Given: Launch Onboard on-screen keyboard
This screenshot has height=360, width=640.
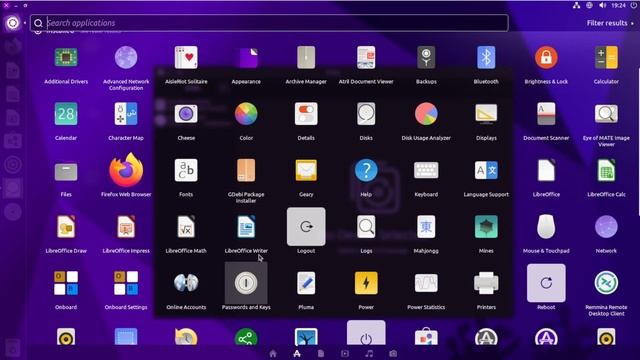Looking at the screenshot, I should tap(66, 283).
